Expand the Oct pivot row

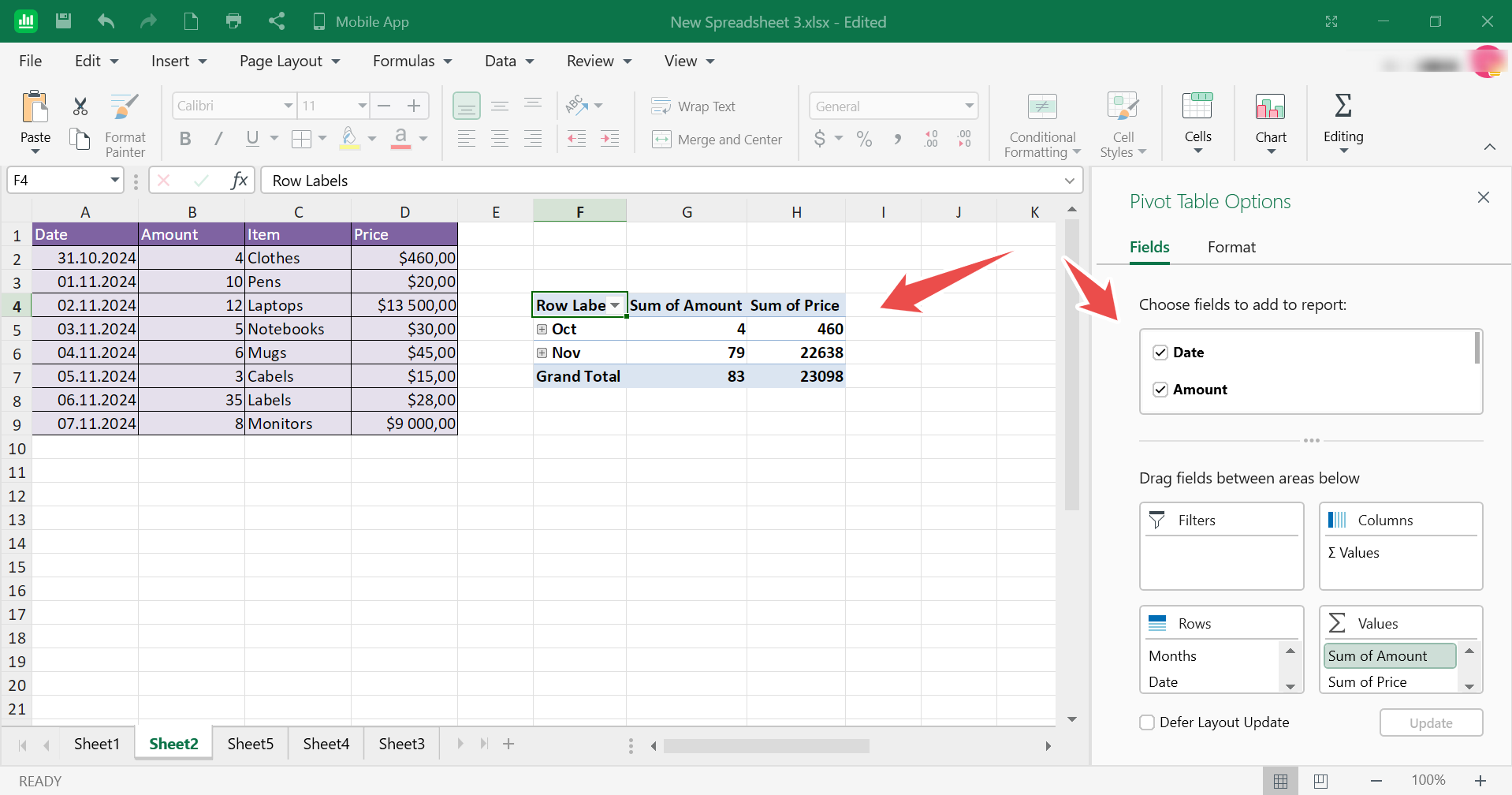click(542, 329)
